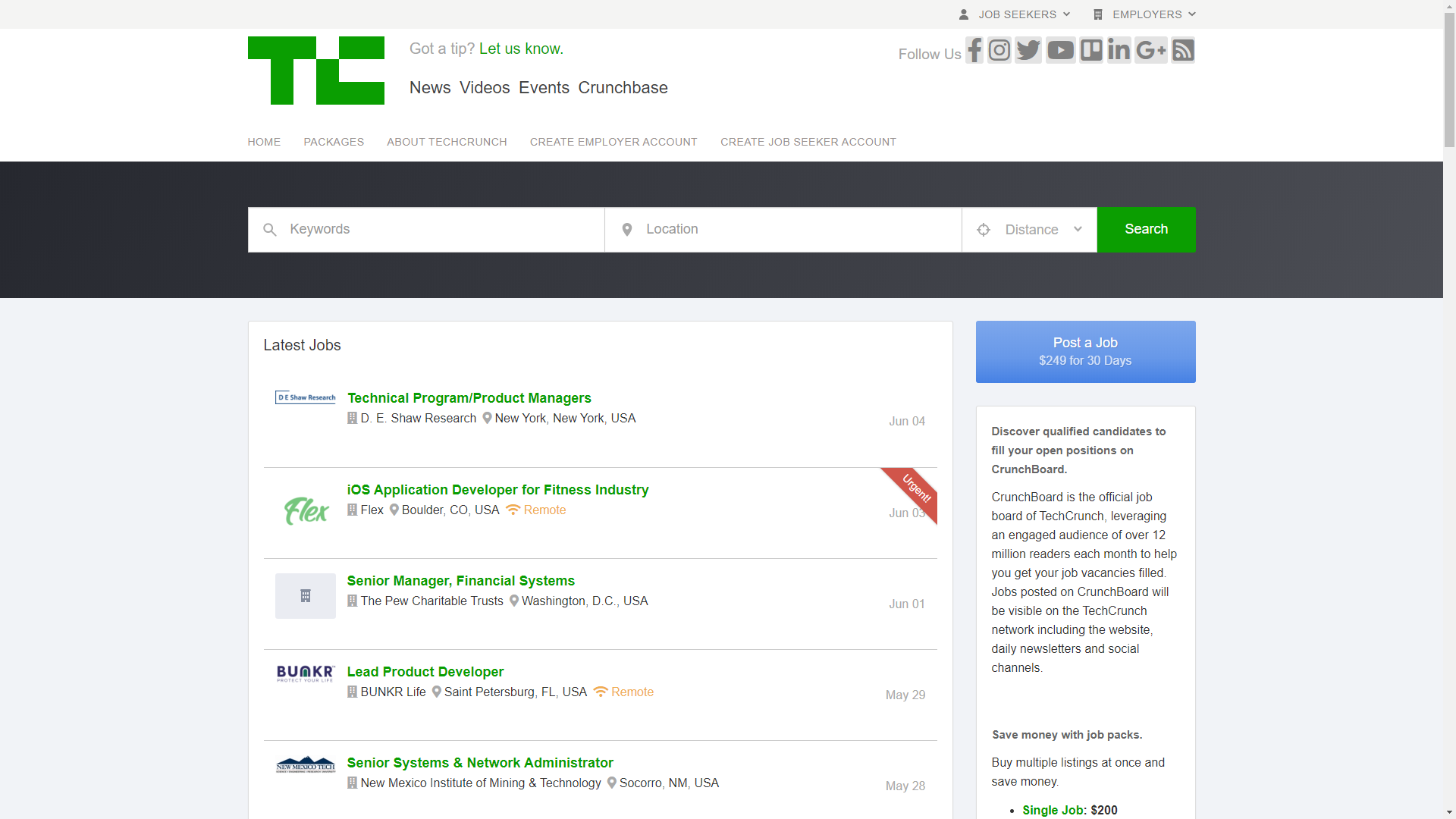The height and width of the screenshot is (819, 1456).
Task: Open the Employers dropdown menu
Action: 1145,14
